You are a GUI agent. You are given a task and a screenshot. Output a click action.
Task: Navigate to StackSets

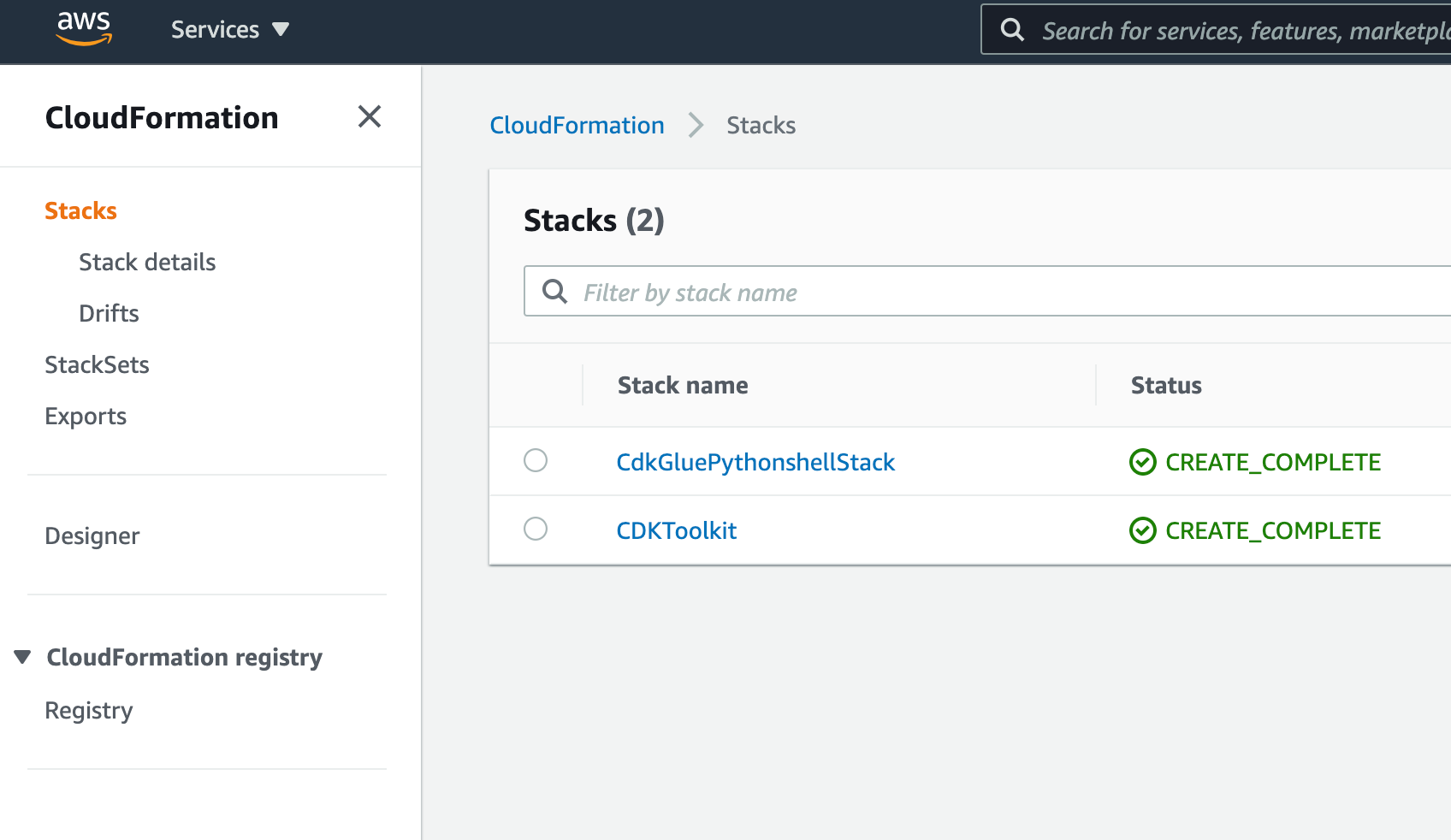[97, 364]
